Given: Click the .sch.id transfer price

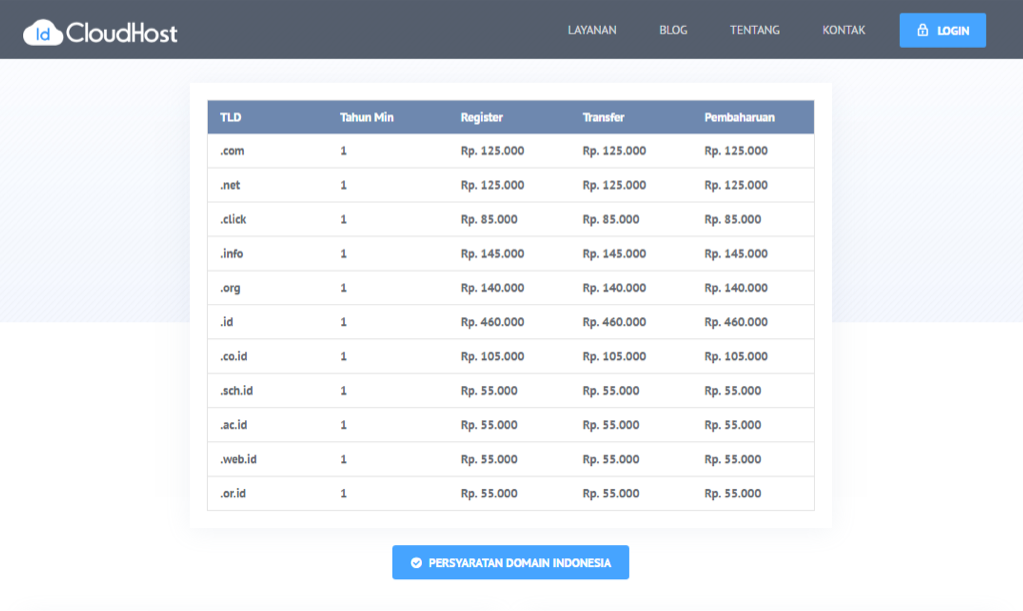Looking at the screenshot, I should 610,390.
